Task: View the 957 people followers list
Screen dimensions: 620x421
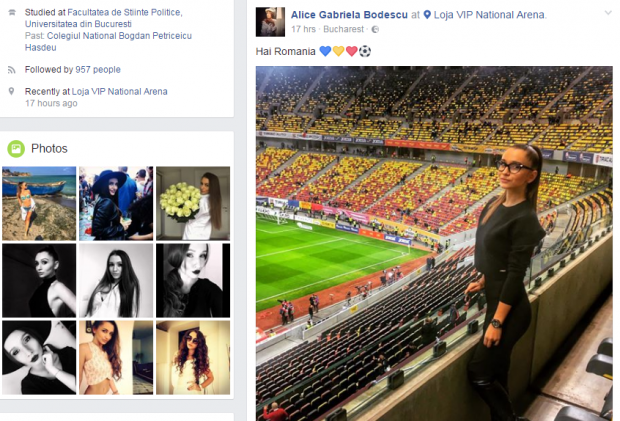Action: [x=98, y=70]
